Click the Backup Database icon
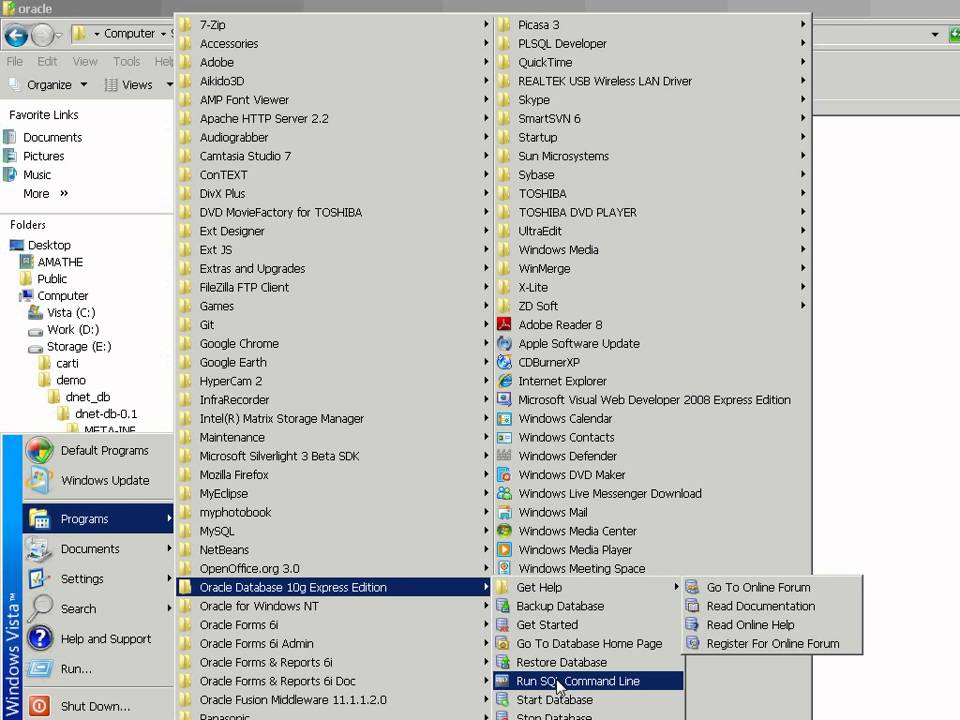Screen dimensions: 960x720 coord(502,606)
